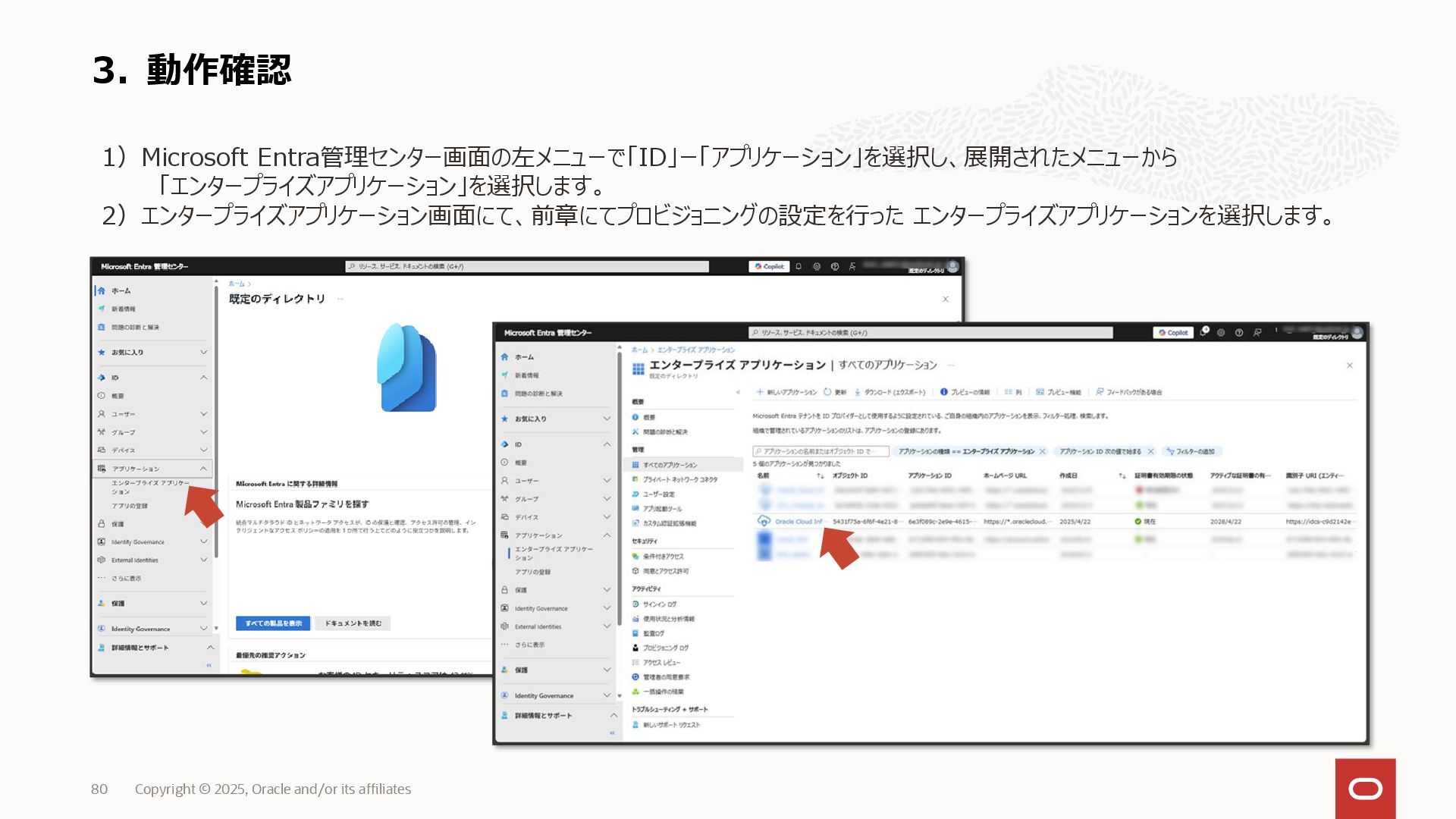
Task: Open ホーム in the back window sidebar
Action: [x=121, y=290]
